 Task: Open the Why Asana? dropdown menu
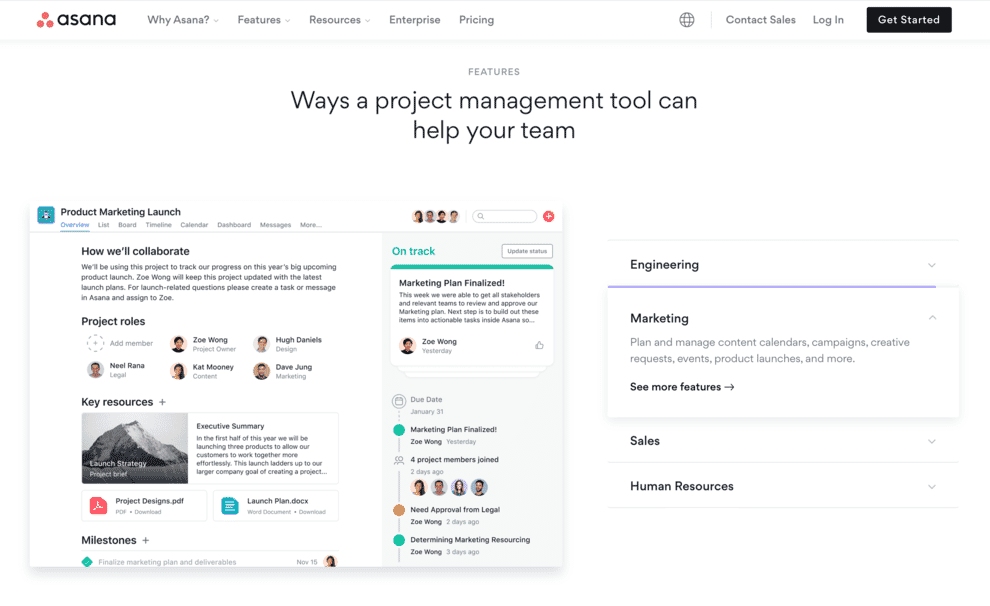(x=183, y=20)
